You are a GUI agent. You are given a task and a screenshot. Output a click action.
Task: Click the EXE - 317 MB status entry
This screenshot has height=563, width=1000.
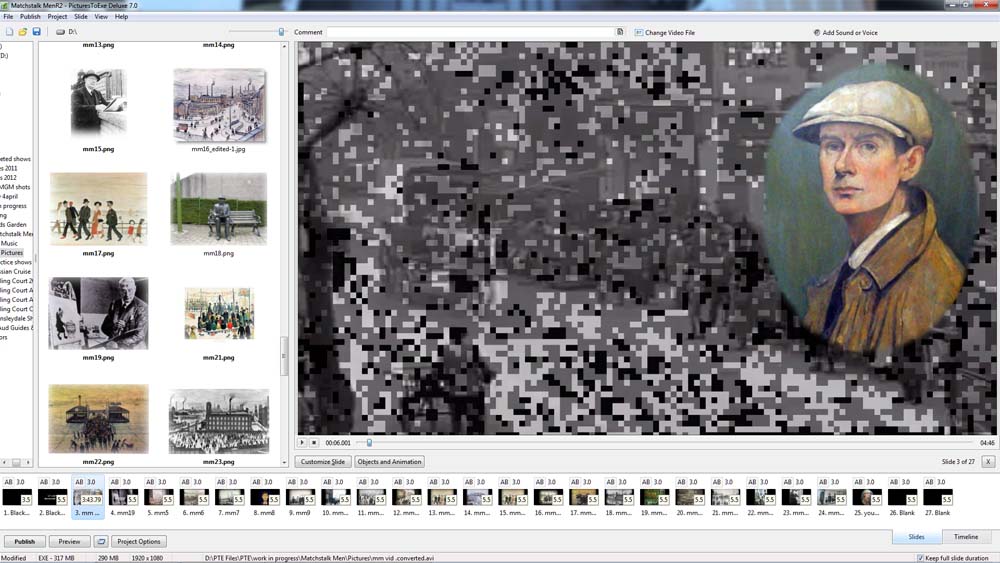pyautogui.click(x=56, y=558)
